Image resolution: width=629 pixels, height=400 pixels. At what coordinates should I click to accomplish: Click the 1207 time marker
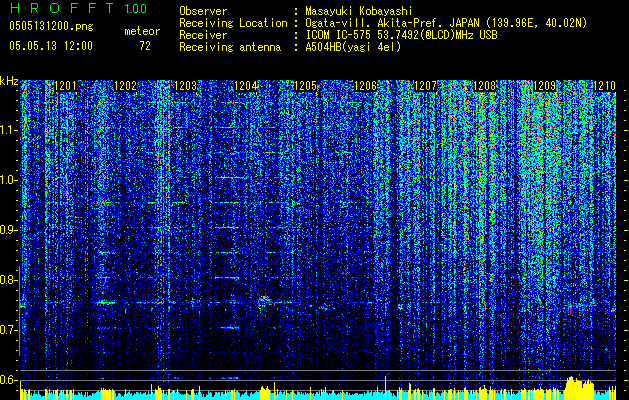pos(425,86)
